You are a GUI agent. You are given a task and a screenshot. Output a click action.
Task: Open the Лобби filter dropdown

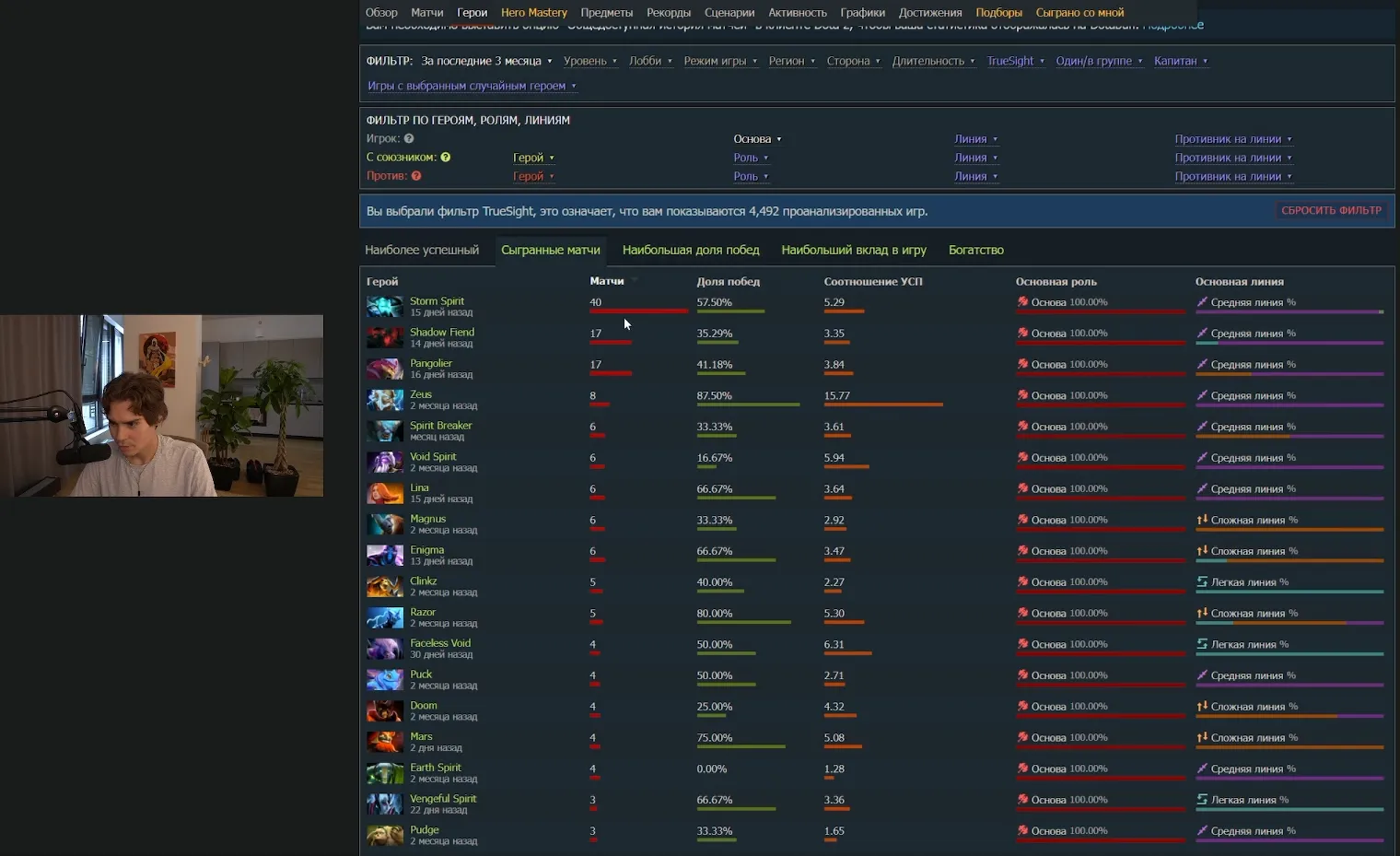click(x=650, y=61)
